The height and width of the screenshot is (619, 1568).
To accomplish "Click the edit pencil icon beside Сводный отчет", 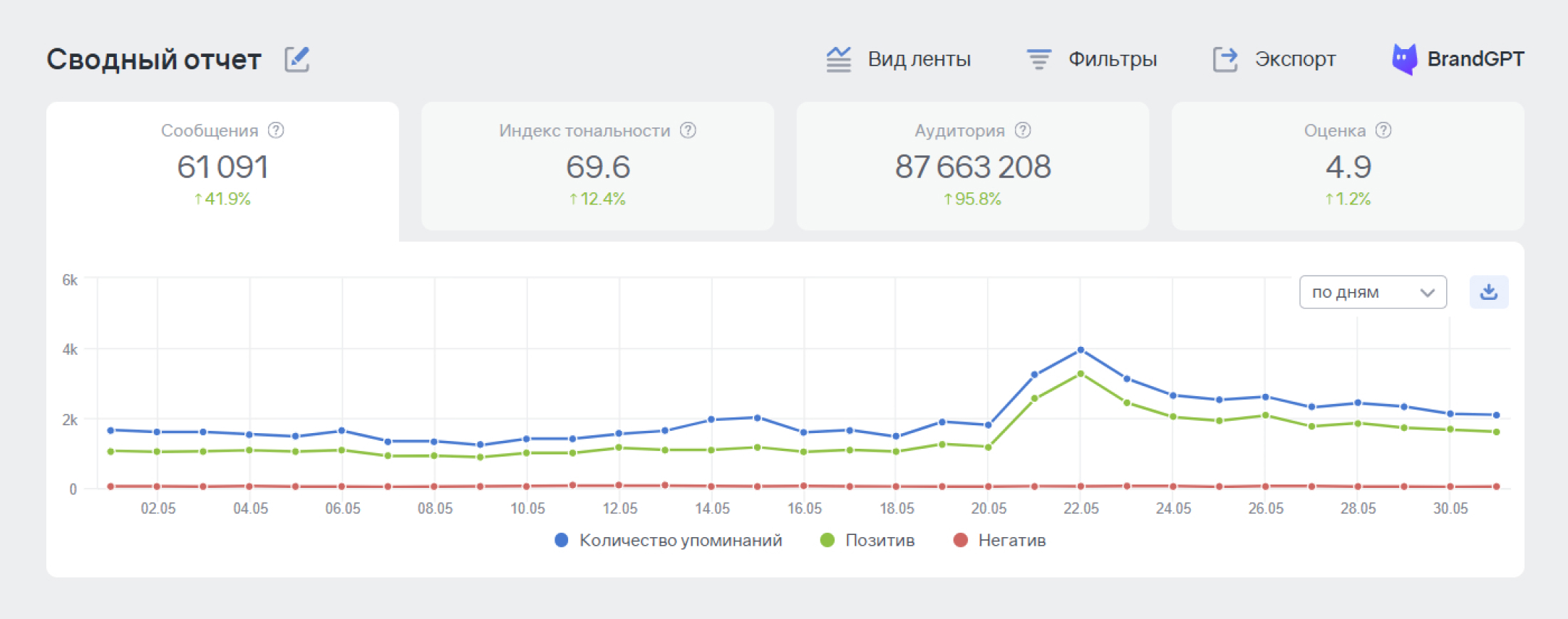I will [297, 59].
